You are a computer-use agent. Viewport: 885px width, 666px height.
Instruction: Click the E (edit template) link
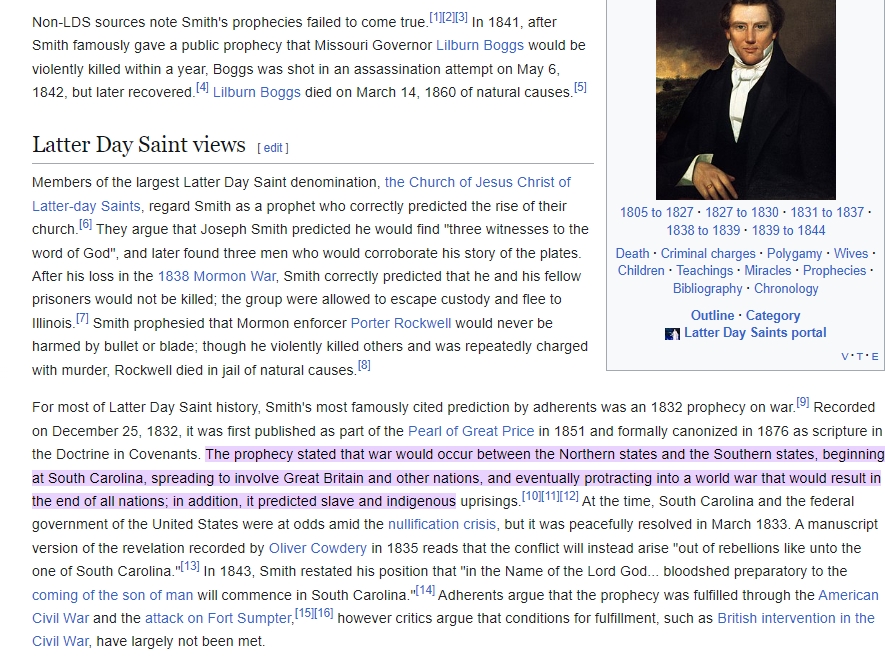[875, 356]
